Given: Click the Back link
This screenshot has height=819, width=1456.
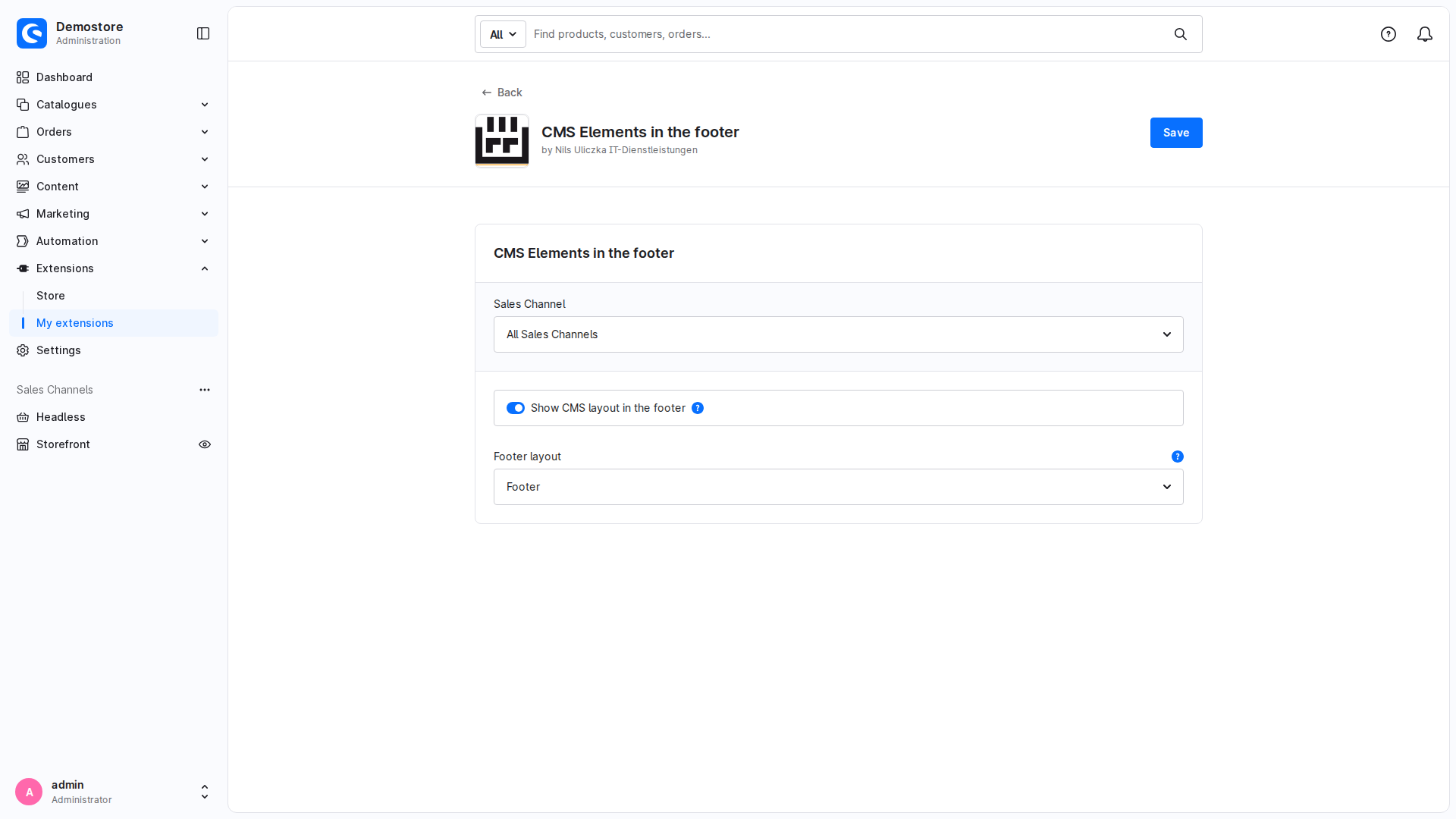Looking at the screenshot, I should [x=502, y=93].
